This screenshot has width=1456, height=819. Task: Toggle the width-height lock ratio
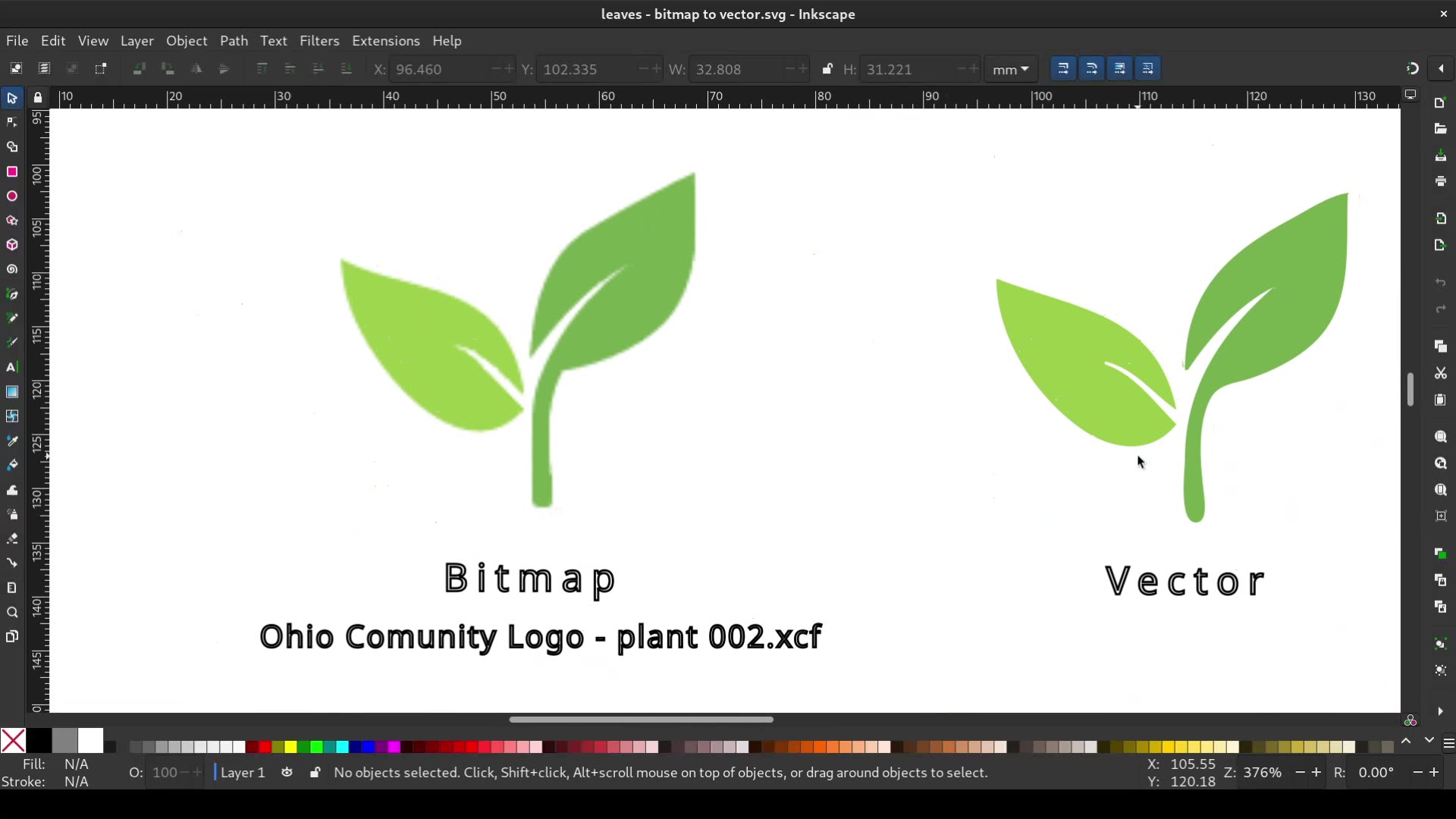pos(828,69)
